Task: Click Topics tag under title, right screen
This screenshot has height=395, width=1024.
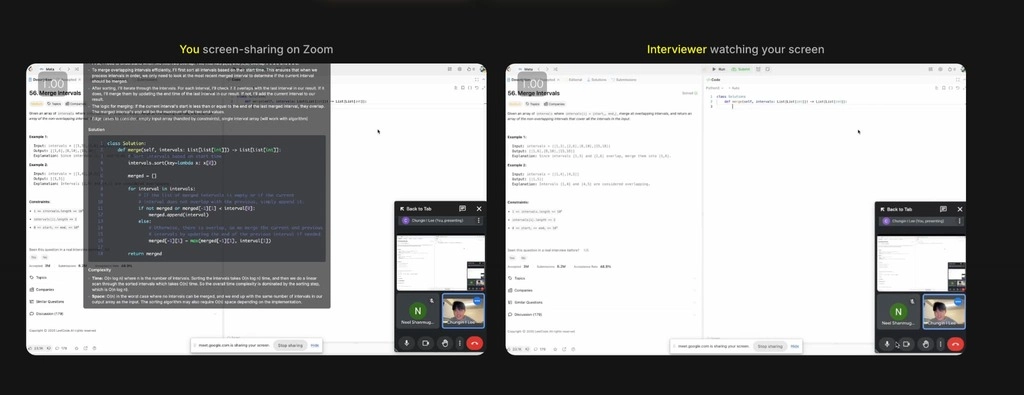Action: coord(534,104)
